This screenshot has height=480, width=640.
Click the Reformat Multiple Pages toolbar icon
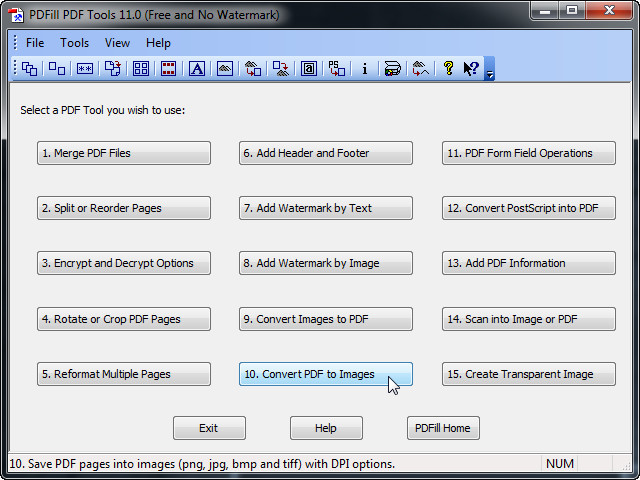[141, 68]
